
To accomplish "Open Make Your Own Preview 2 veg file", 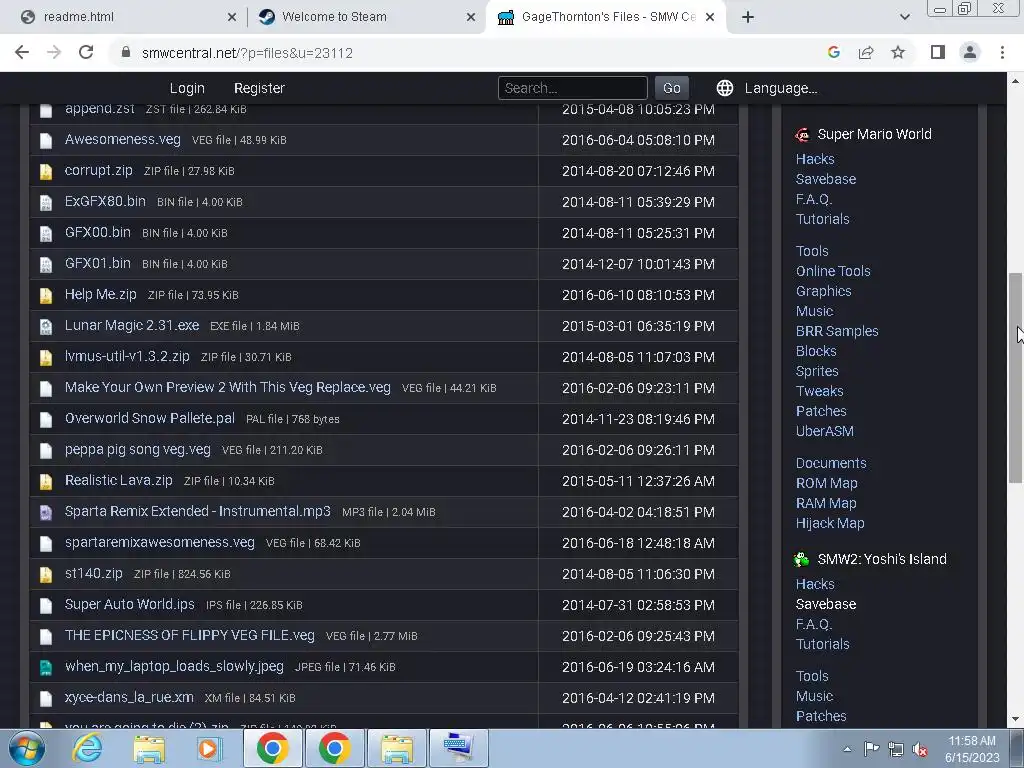I will 227,387.
